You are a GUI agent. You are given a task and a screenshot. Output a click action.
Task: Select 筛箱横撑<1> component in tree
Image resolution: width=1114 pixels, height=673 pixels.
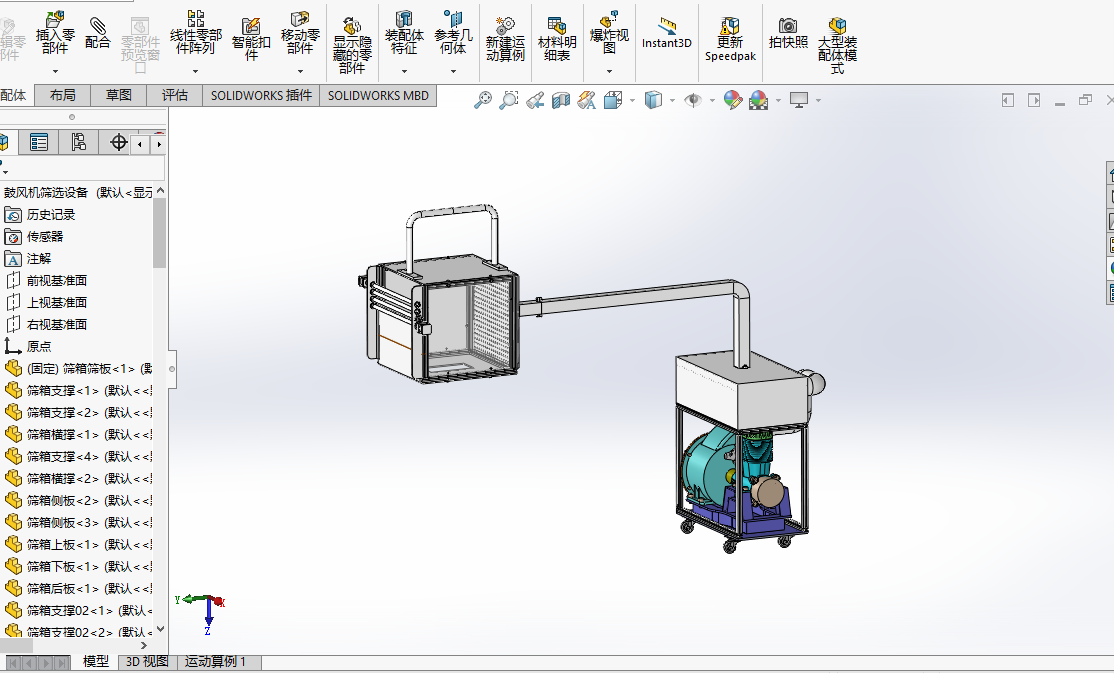coord(78,435)
